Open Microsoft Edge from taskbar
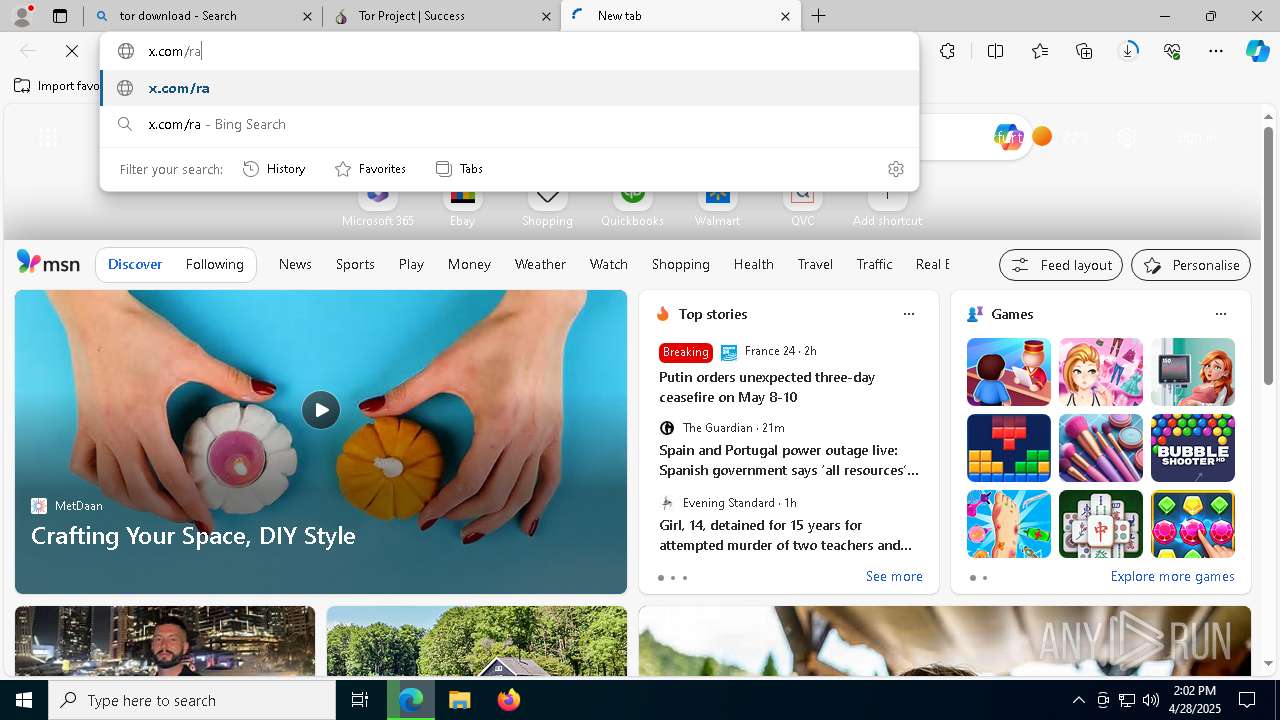 [411, 700]
